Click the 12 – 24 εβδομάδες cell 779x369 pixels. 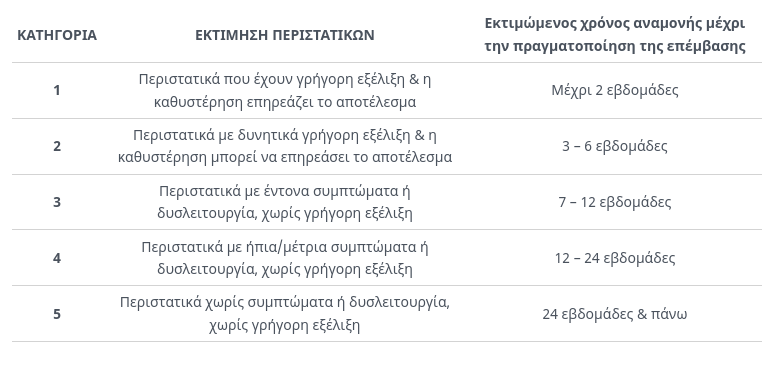point(615,258)
